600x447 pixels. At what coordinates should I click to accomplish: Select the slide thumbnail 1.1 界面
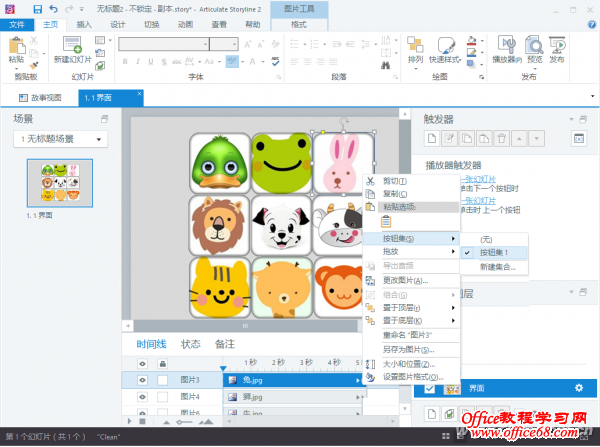pos(60,183)
